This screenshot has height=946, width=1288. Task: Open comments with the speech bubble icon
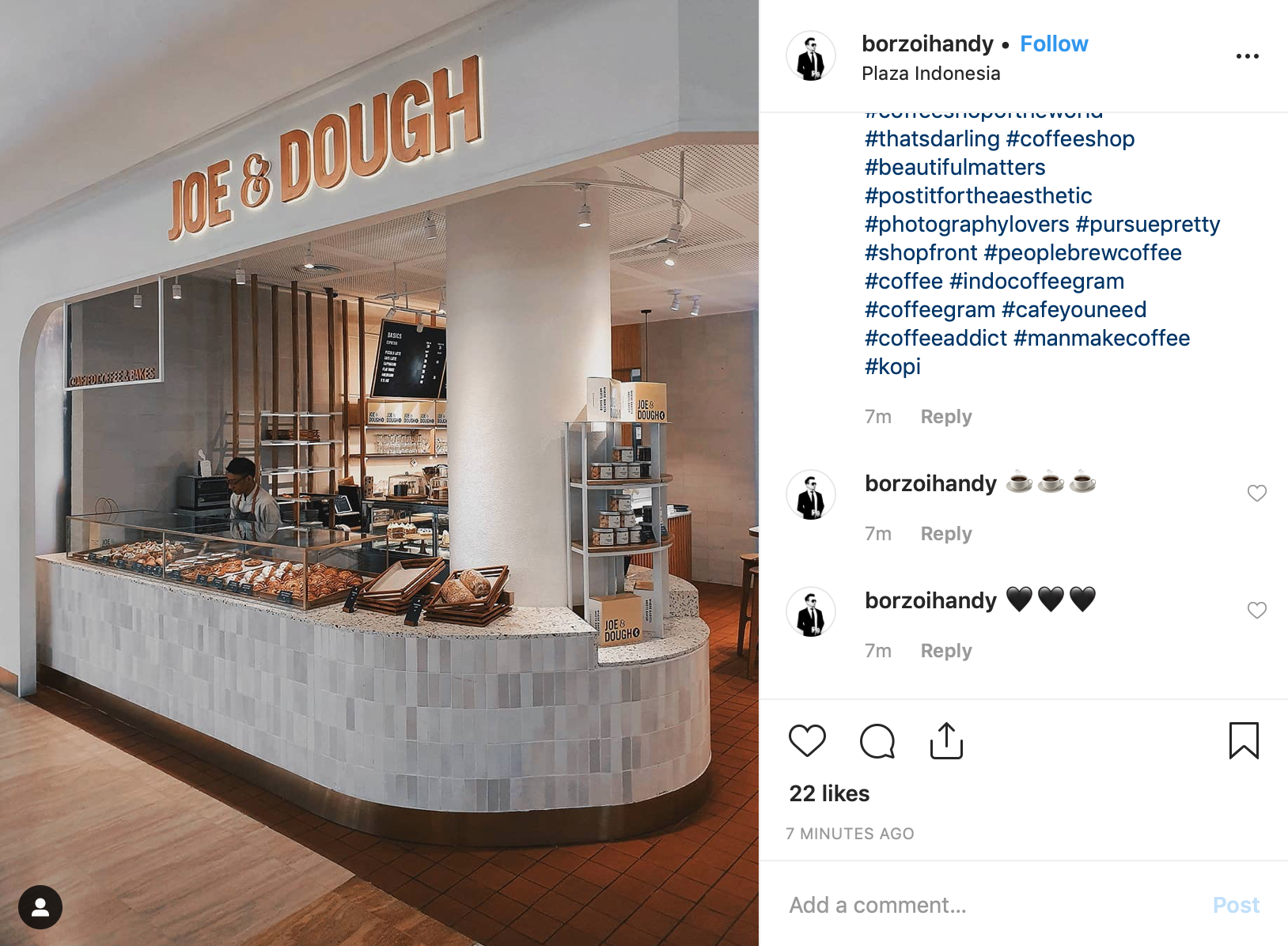click(877, 741)
